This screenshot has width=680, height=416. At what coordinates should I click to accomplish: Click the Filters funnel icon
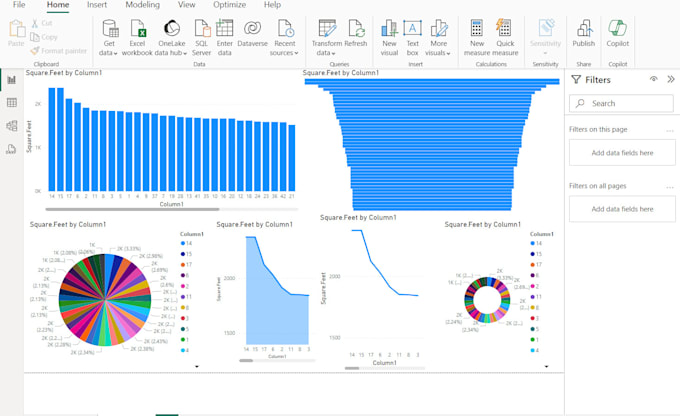[x=575, y=79]
